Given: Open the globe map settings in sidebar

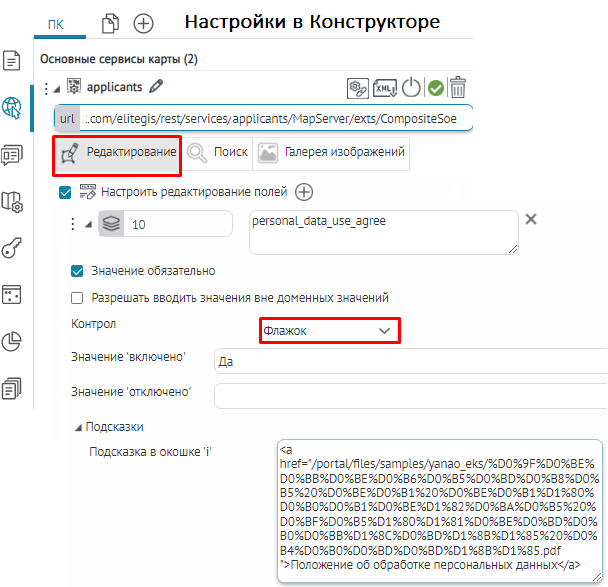Looking at the screenshot, I should click(13, 107).
